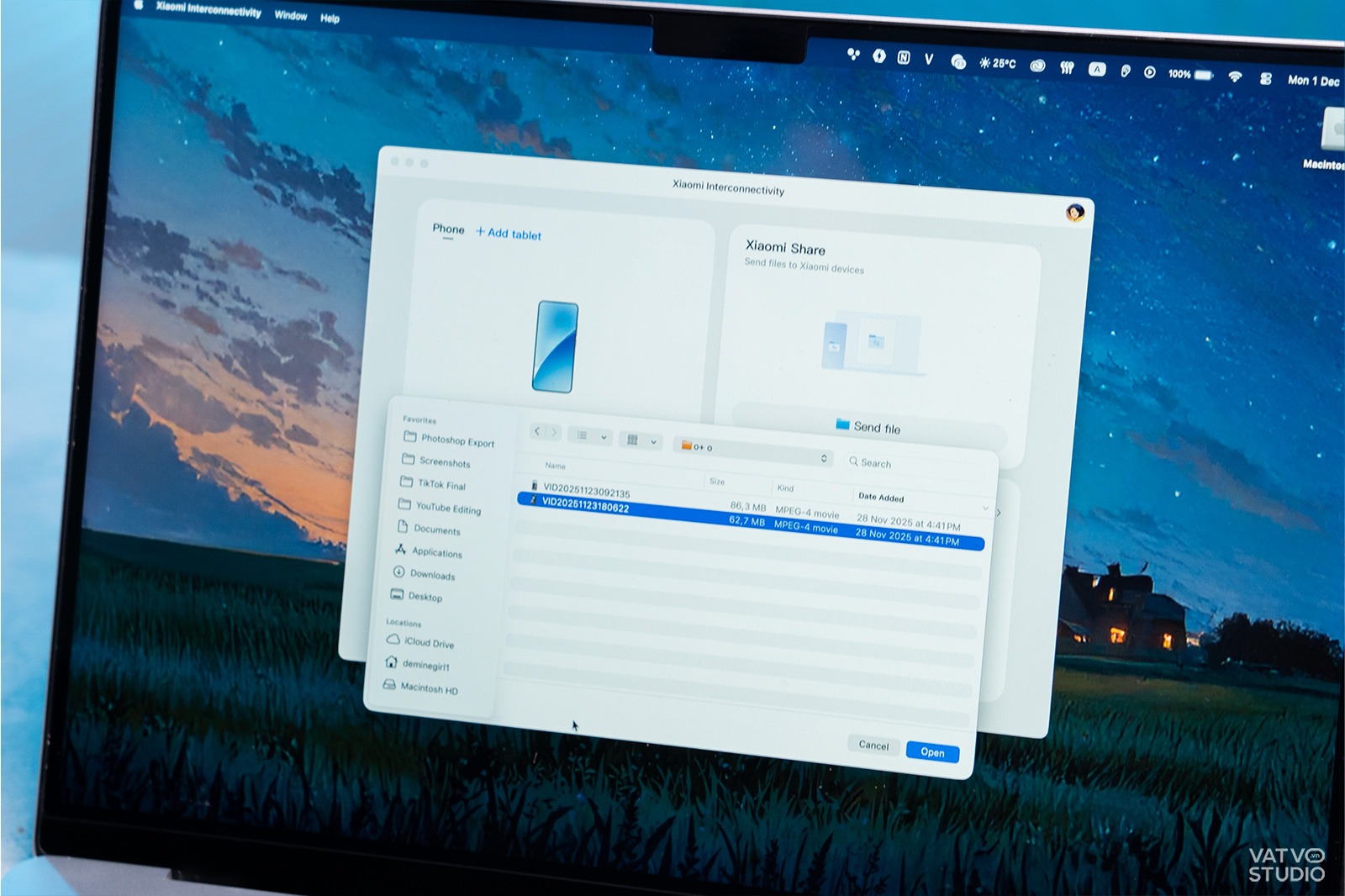Open Wi-Fi status in menu bar
Viewport: 1345px width, 896px height.
[1234, 76]
